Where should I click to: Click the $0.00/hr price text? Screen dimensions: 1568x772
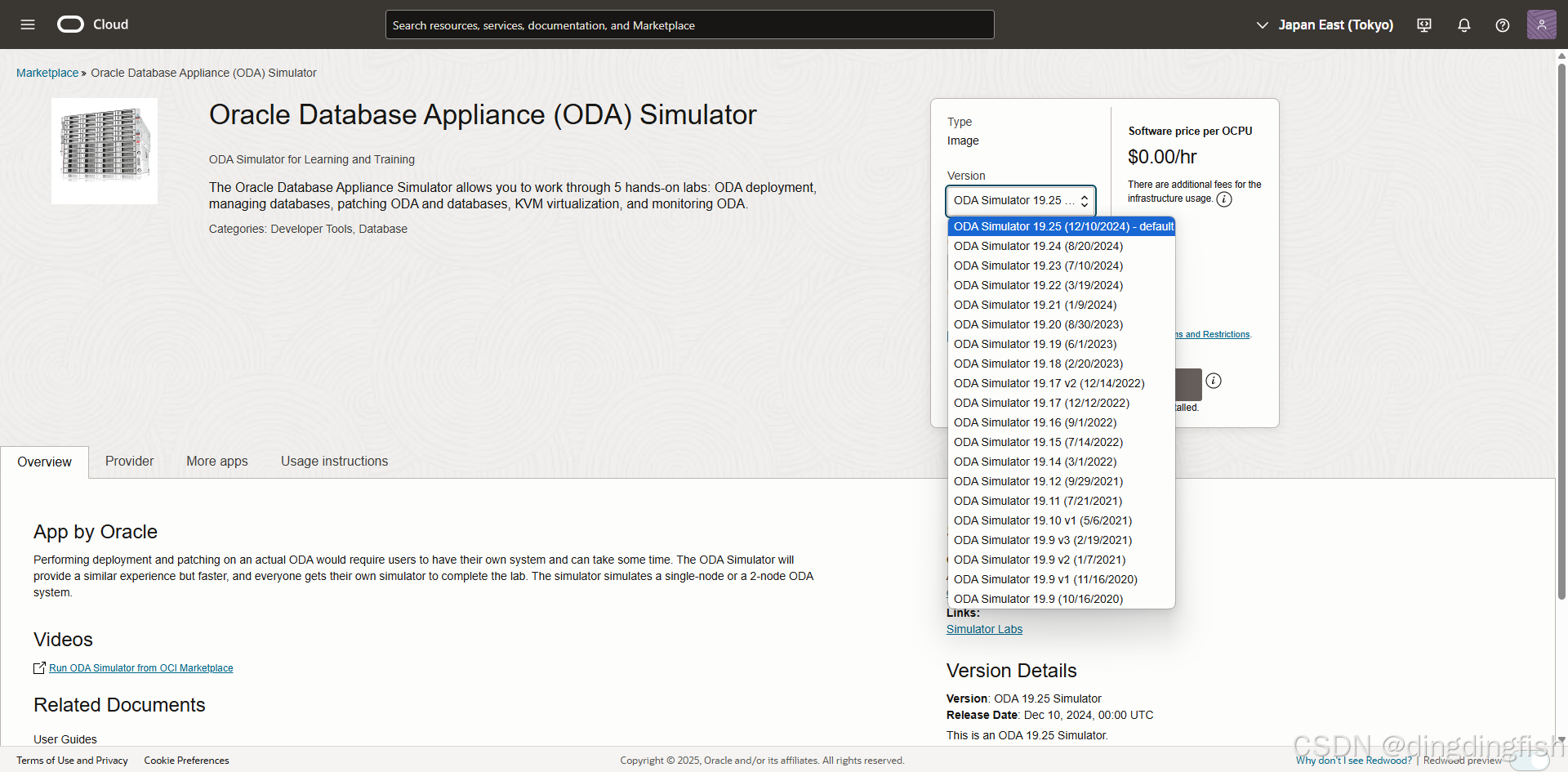click(1162, 157)
